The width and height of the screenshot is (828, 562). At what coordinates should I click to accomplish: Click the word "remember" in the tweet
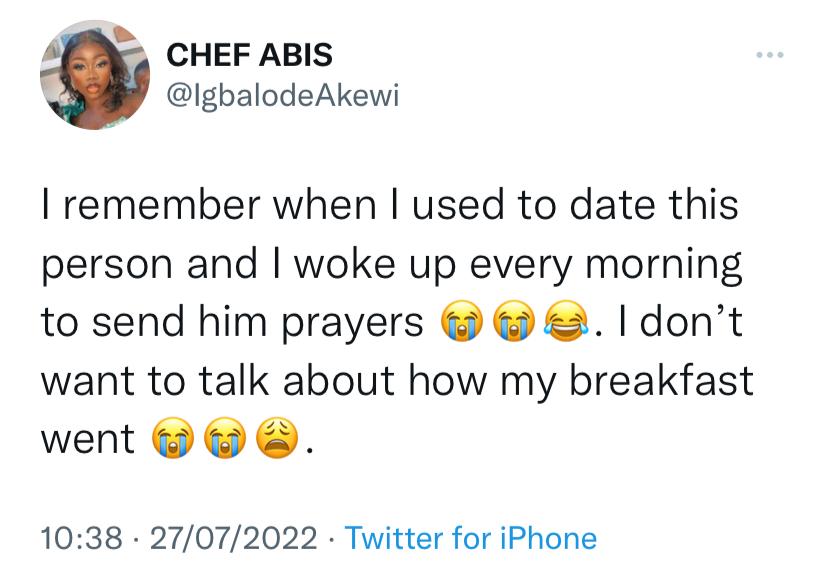162,205
